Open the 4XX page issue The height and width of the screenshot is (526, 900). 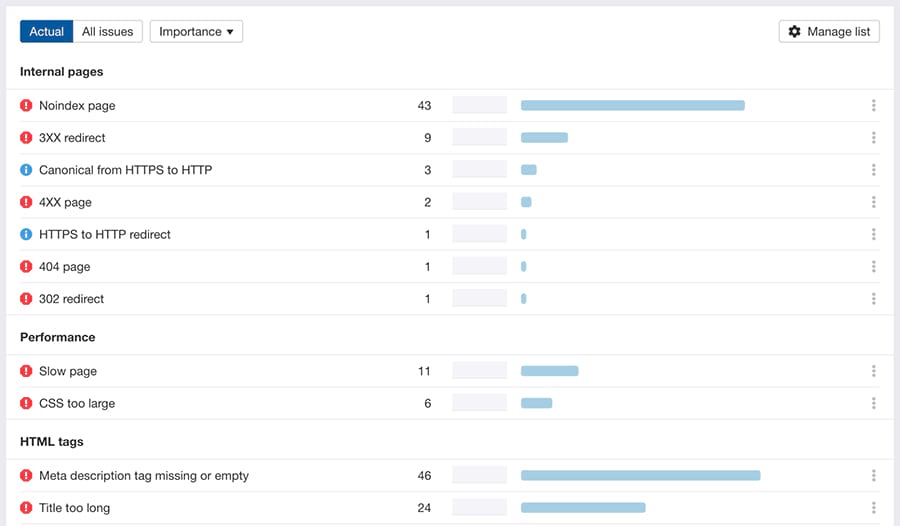[x=65, y=202]
